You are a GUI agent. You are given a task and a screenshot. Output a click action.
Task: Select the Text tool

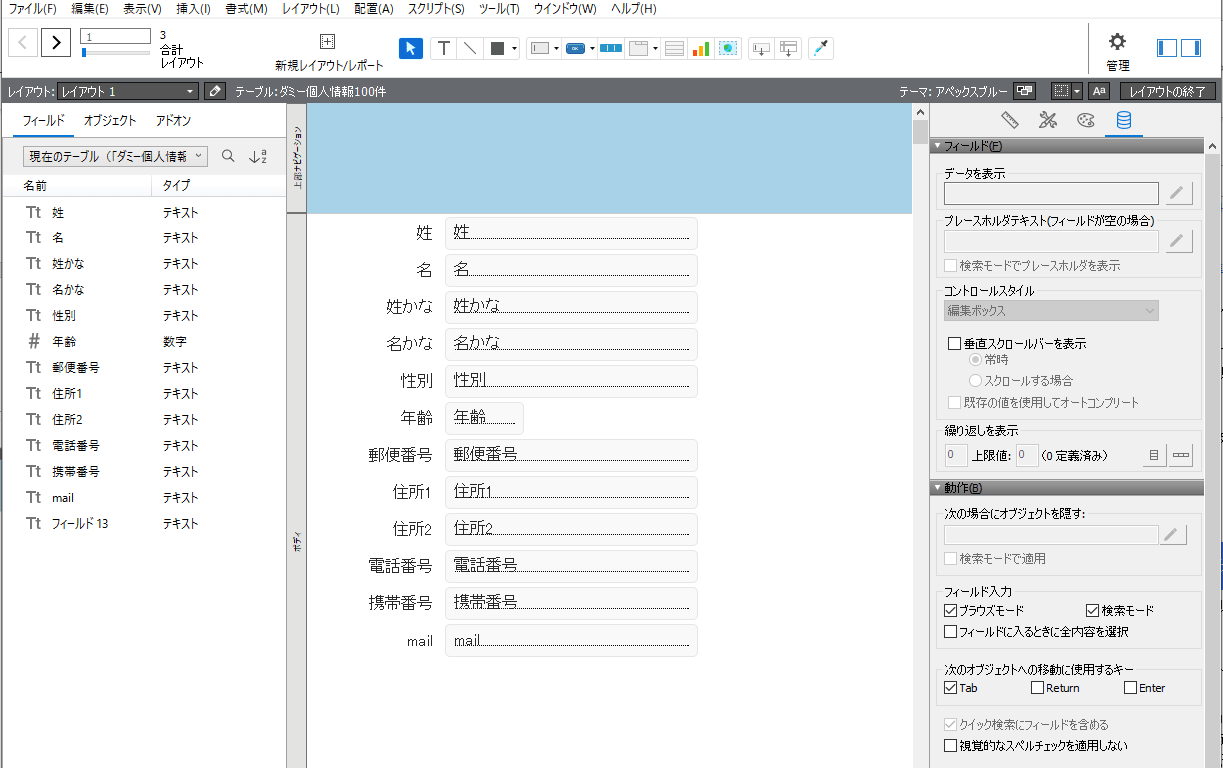(444, 48)
